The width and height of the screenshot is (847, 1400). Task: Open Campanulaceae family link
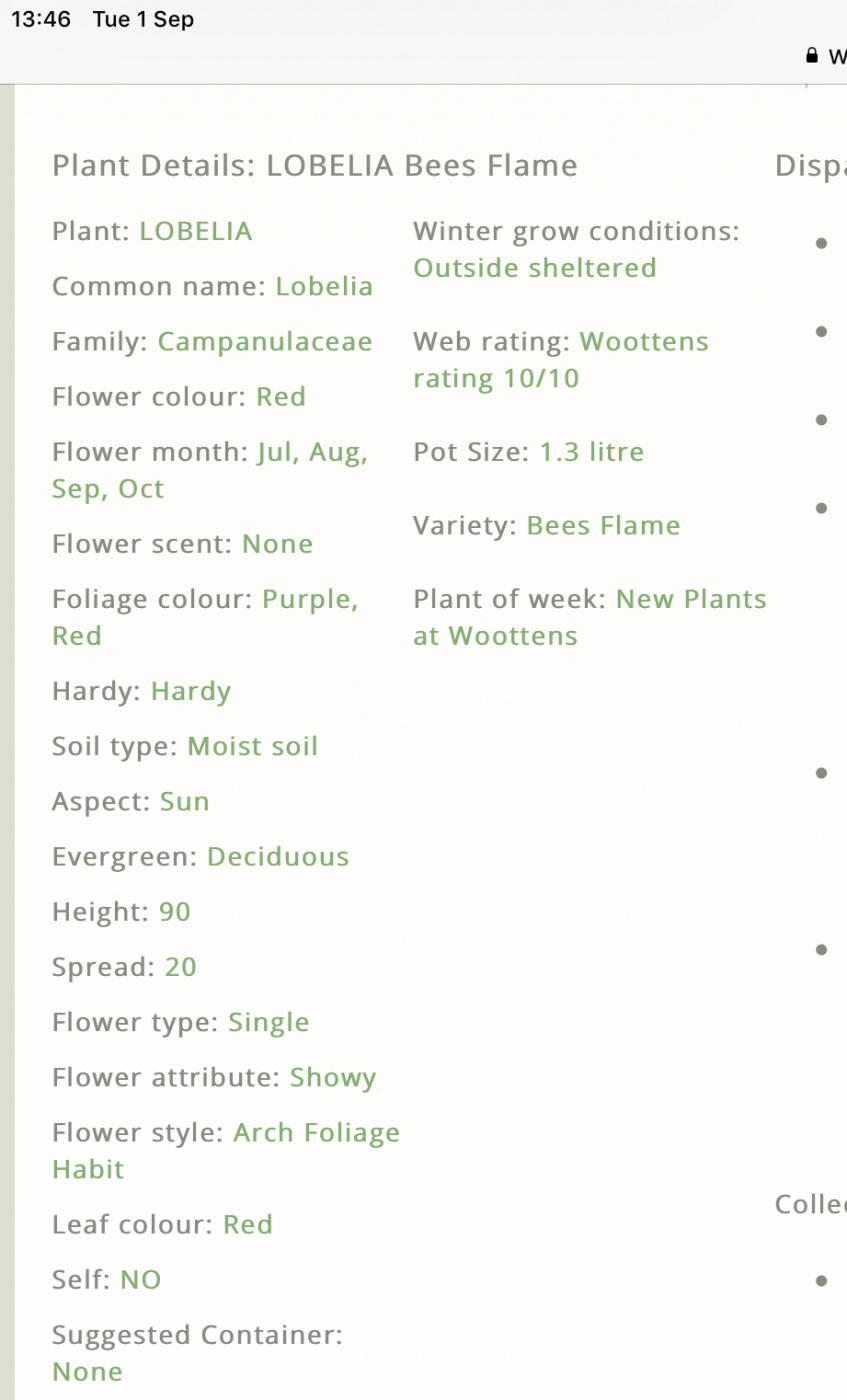click(x=265, y=342)
